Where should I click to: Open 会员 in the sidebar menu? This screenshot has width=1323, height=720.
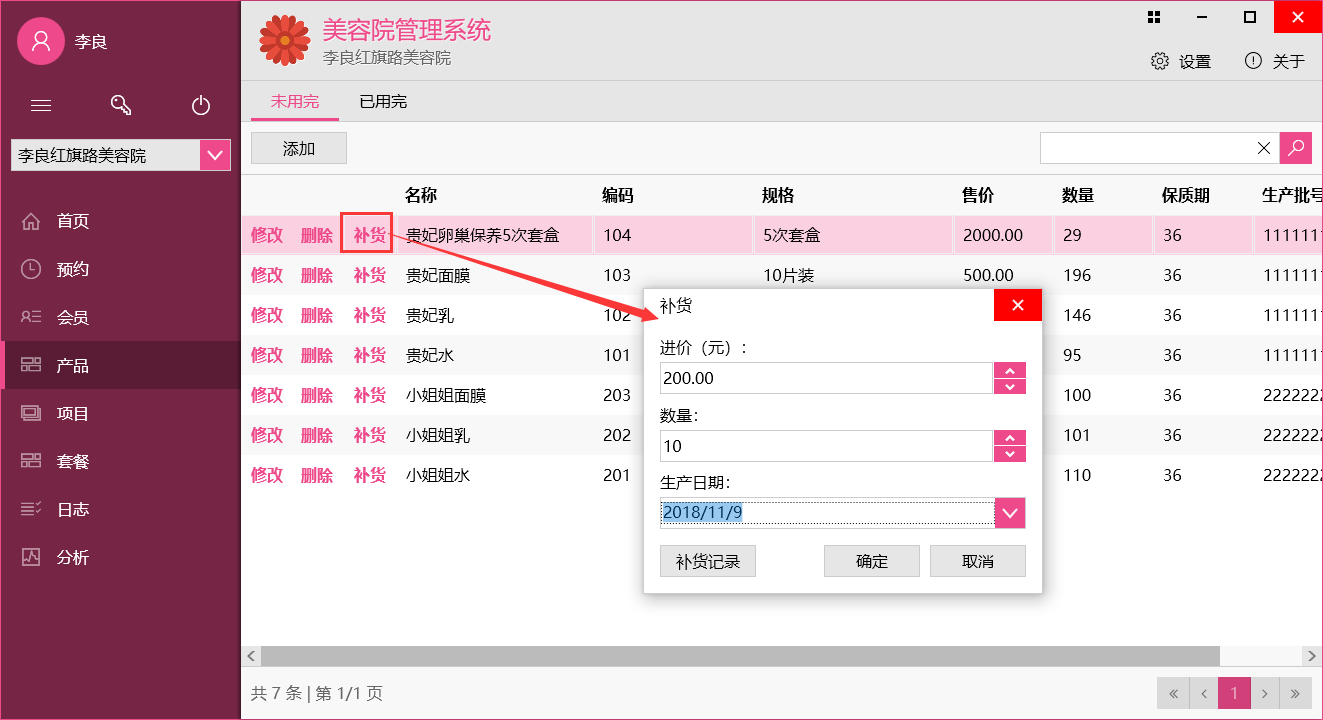tap(72, 317)
